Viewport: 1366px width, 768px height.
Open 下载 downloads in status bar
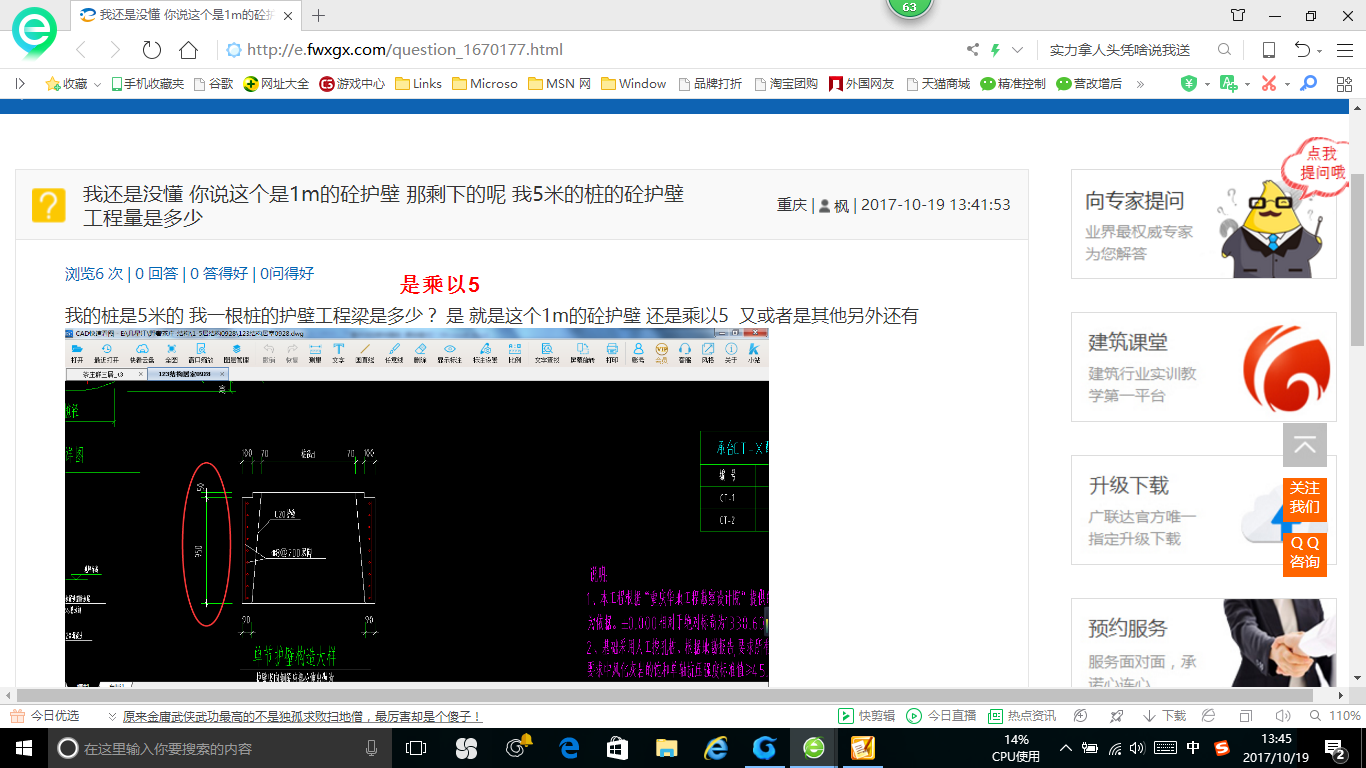(x=1165, y=716)
